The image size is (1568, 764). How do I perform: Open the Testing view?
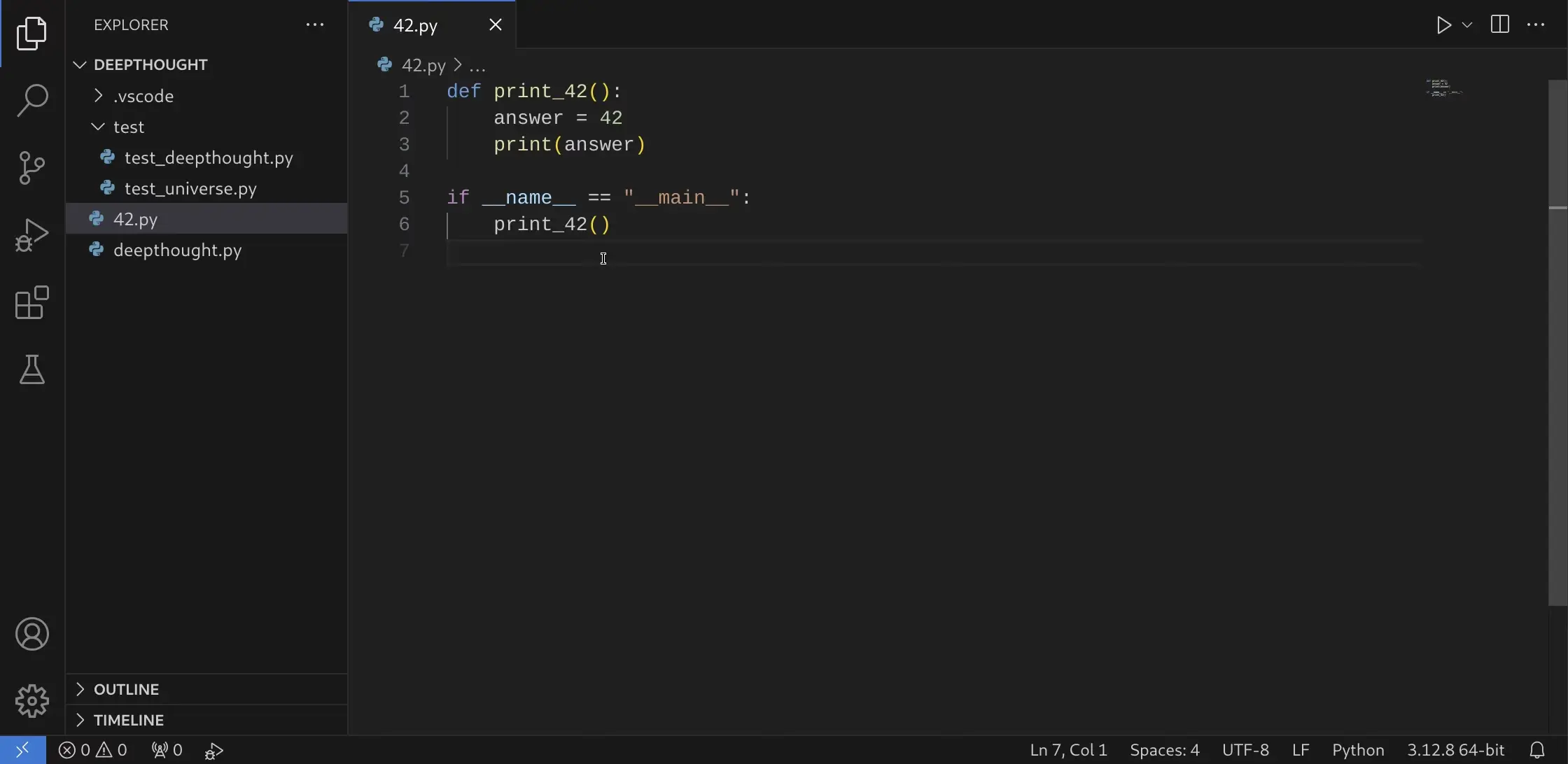(x=31, y=370)
